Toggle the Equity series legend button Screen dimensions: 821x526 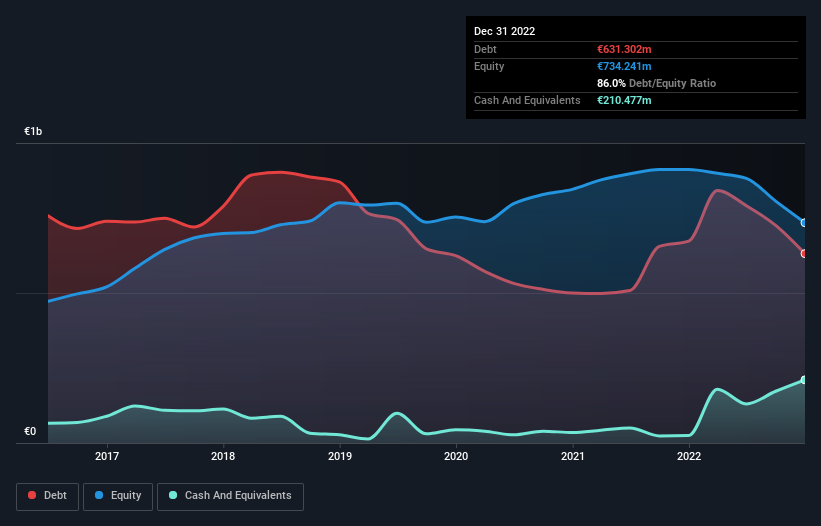tap(118, 496)
